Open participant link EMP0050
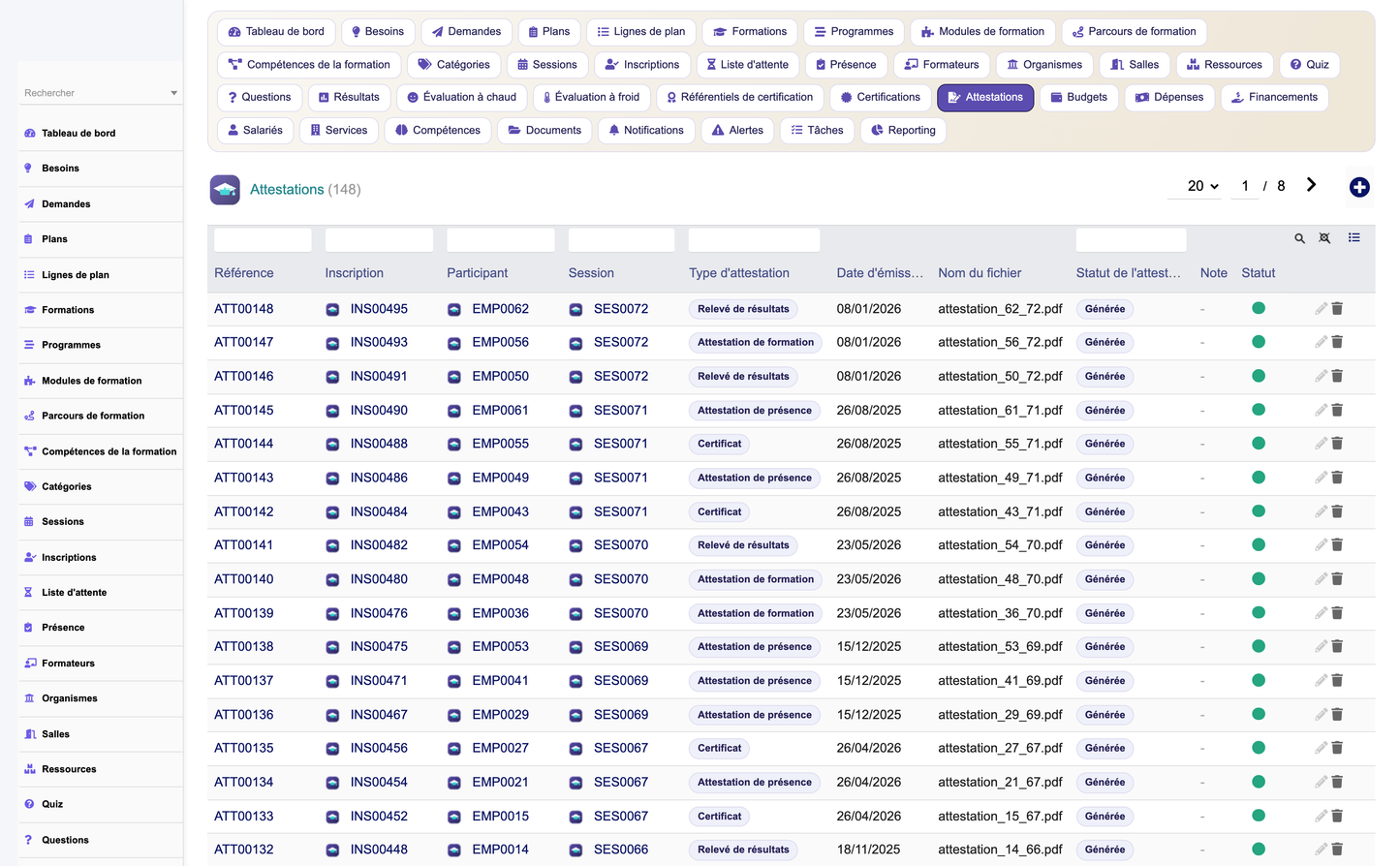Viewport: 1400px width, 866px height. click(x=501, y=376)
